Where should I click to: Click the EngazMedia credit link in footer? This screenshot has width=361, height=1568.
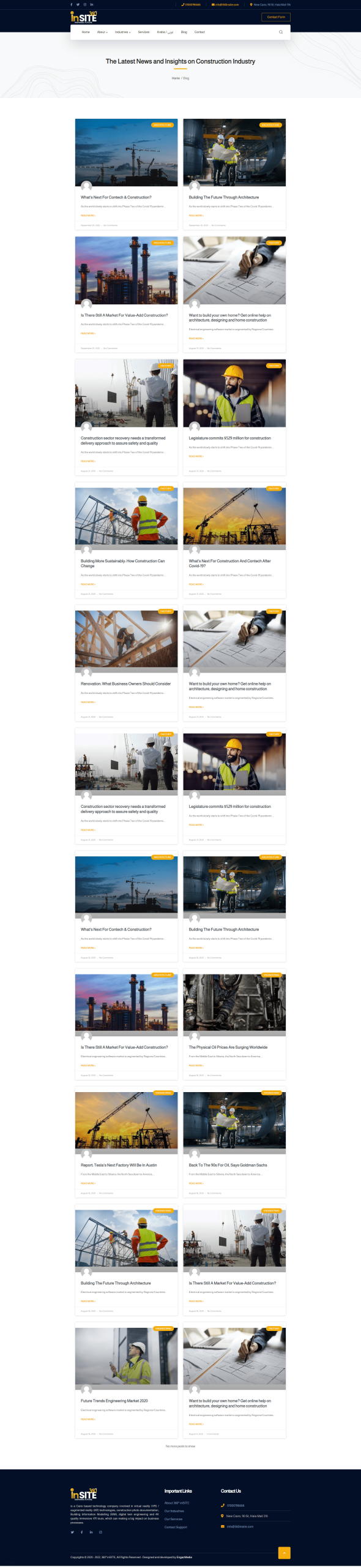pyautogui.click(x=184, y=1557)
